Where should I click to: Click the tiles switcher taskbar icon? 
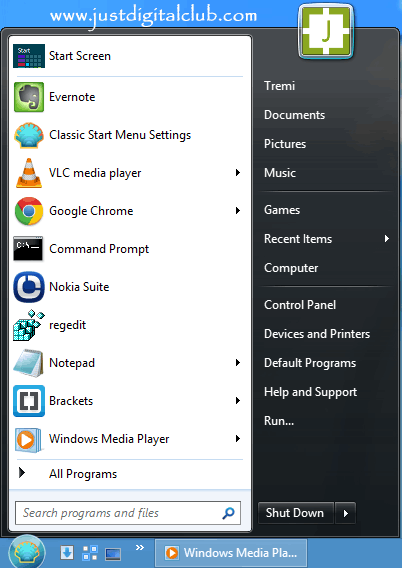(90, 553)
